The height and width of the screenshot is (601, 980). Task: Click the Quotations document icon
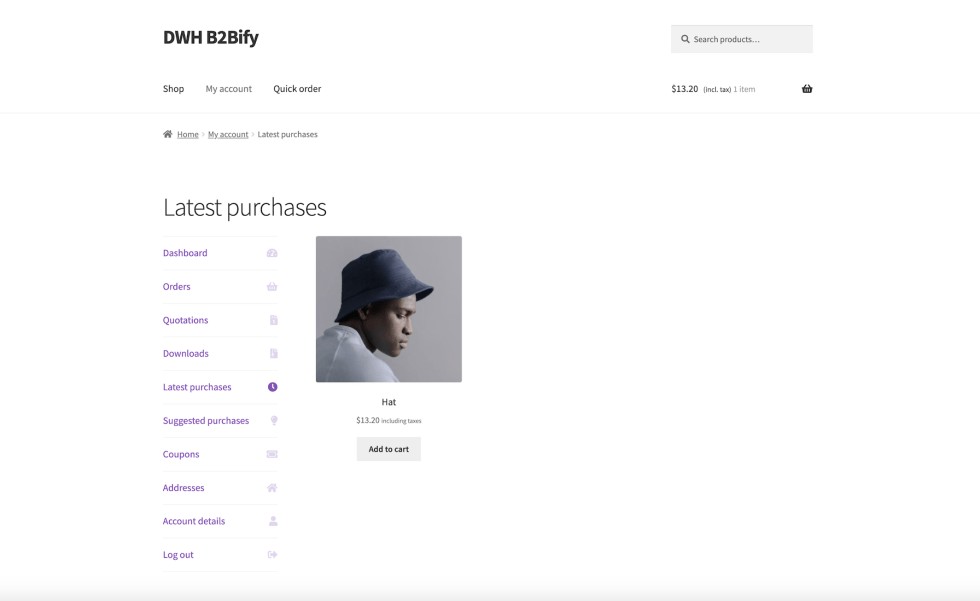click(x=273, y=320)
